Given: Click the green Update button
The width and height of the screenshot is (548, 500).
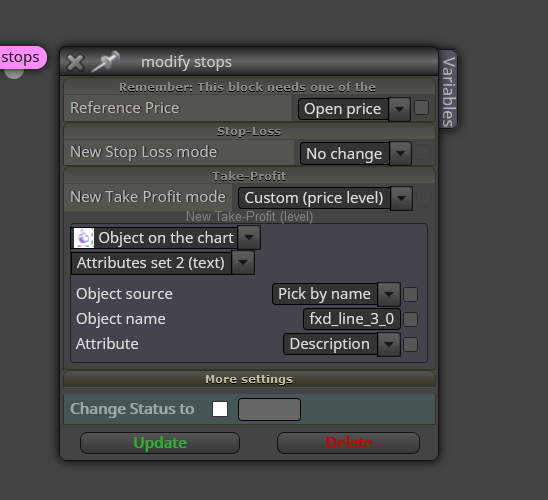Looking at the screenshot, I should (x=160, y=443).
